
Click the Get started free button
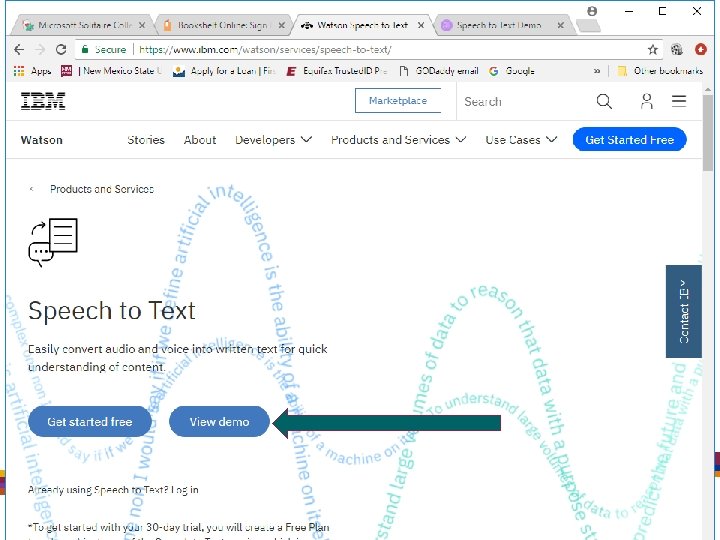click(x=90, y=422)
